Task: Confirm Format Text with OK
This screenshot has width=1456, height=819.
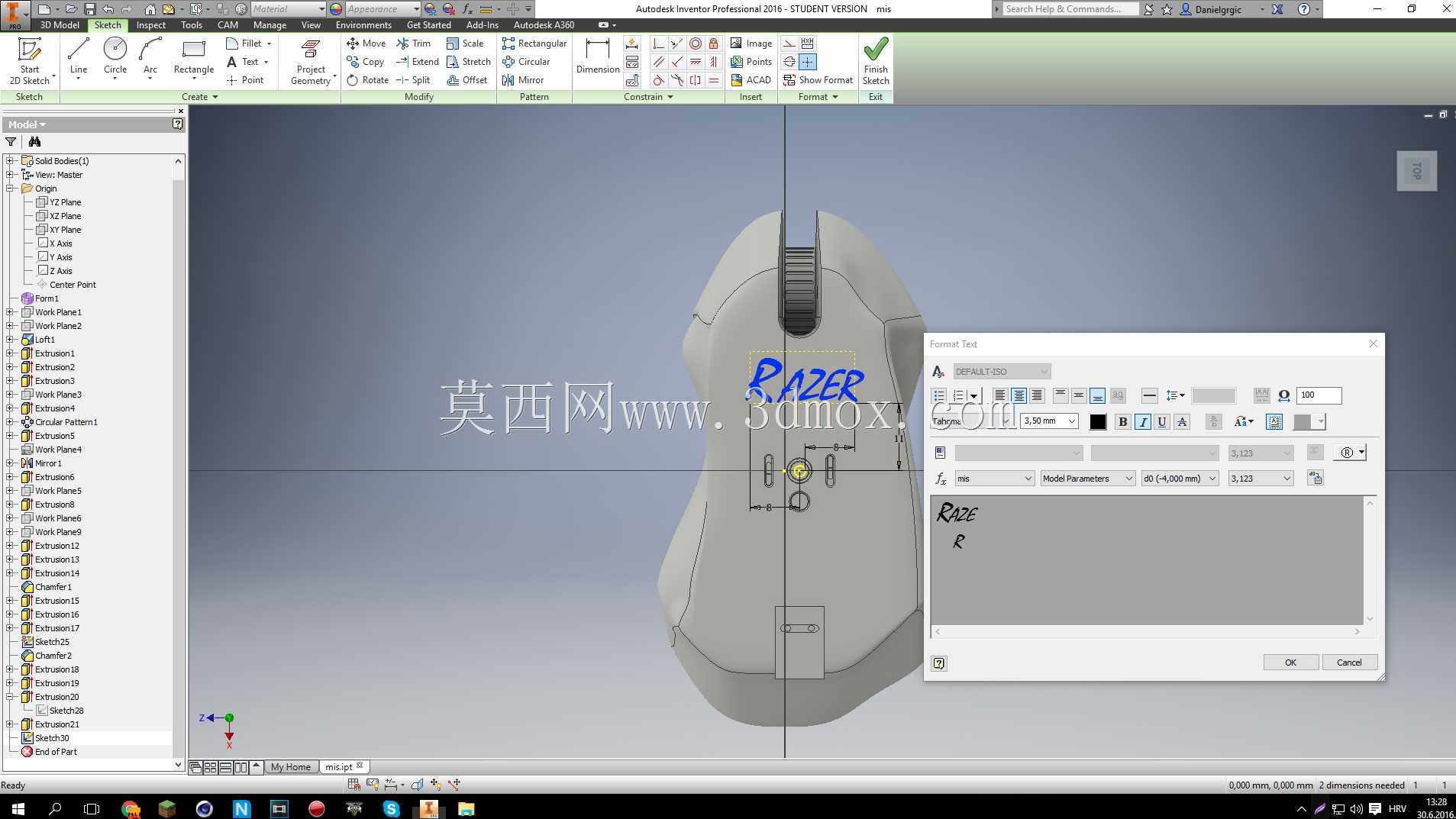Action: point(1290,663)
